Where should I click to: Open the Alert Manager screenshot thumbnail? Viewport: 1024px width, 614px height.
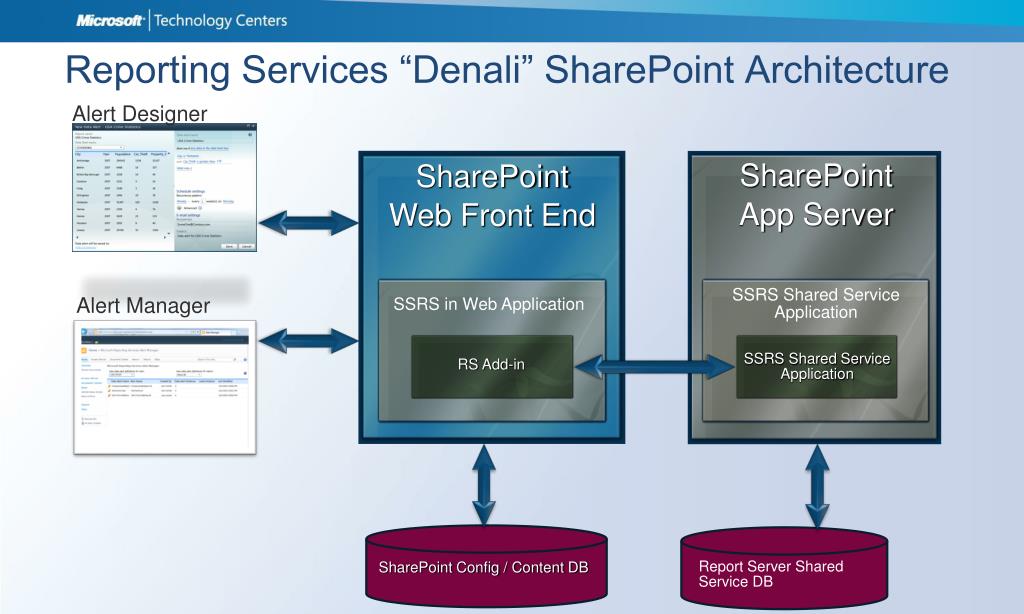click(165, 387)
